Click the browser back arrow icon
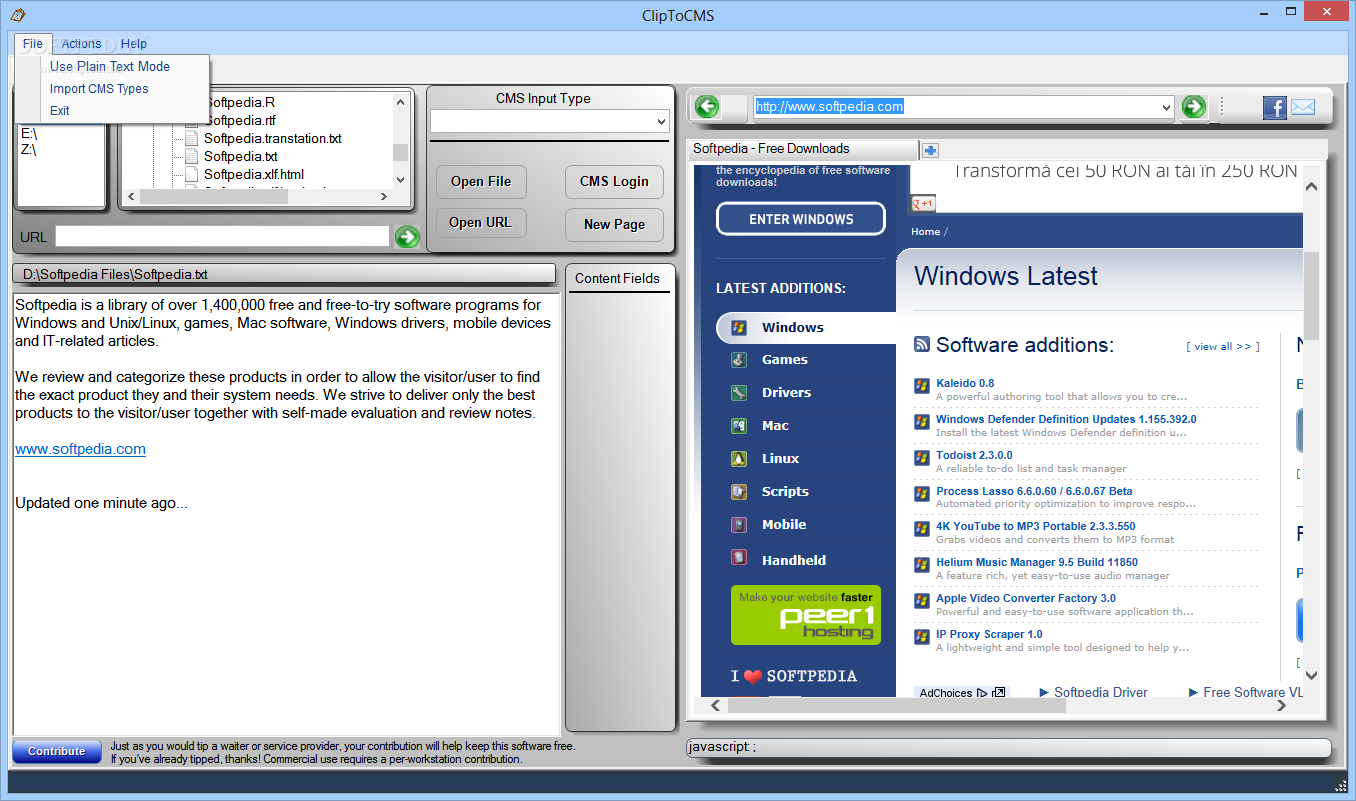Viewport: 1356px width, 801px height. click(x=707, y=107)
